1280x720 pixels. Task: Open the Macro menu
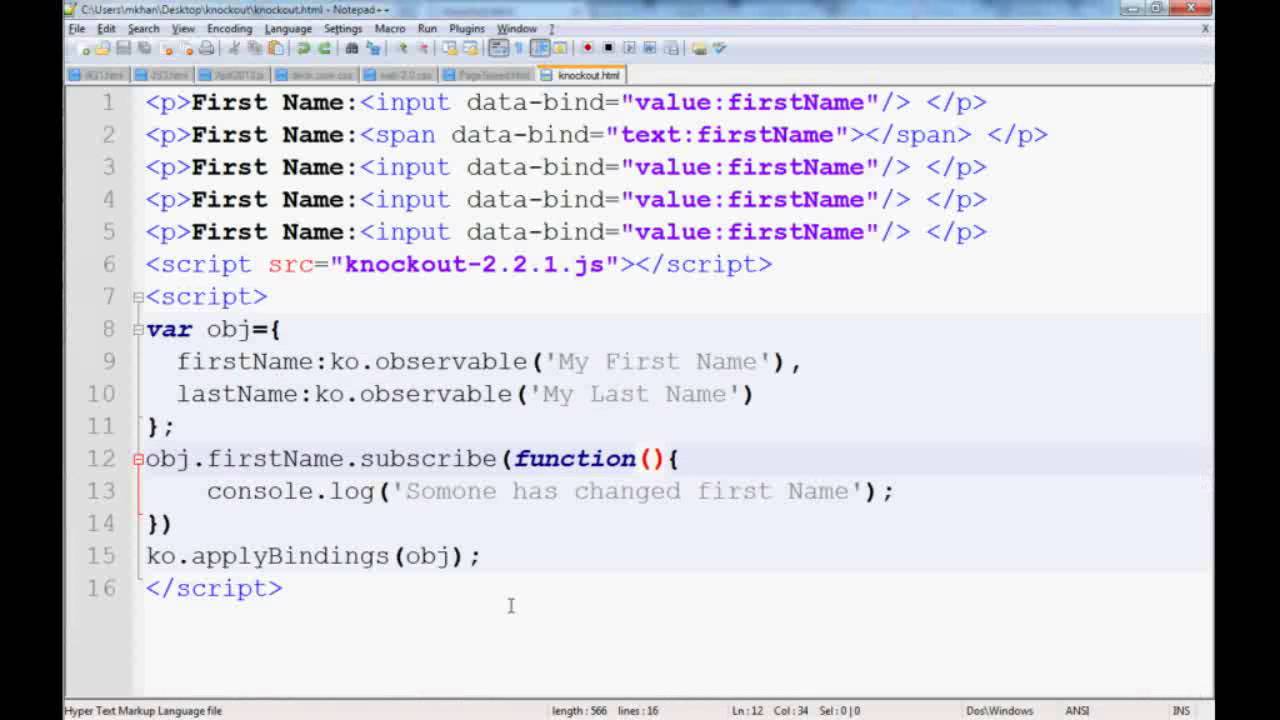pos(390,28)
